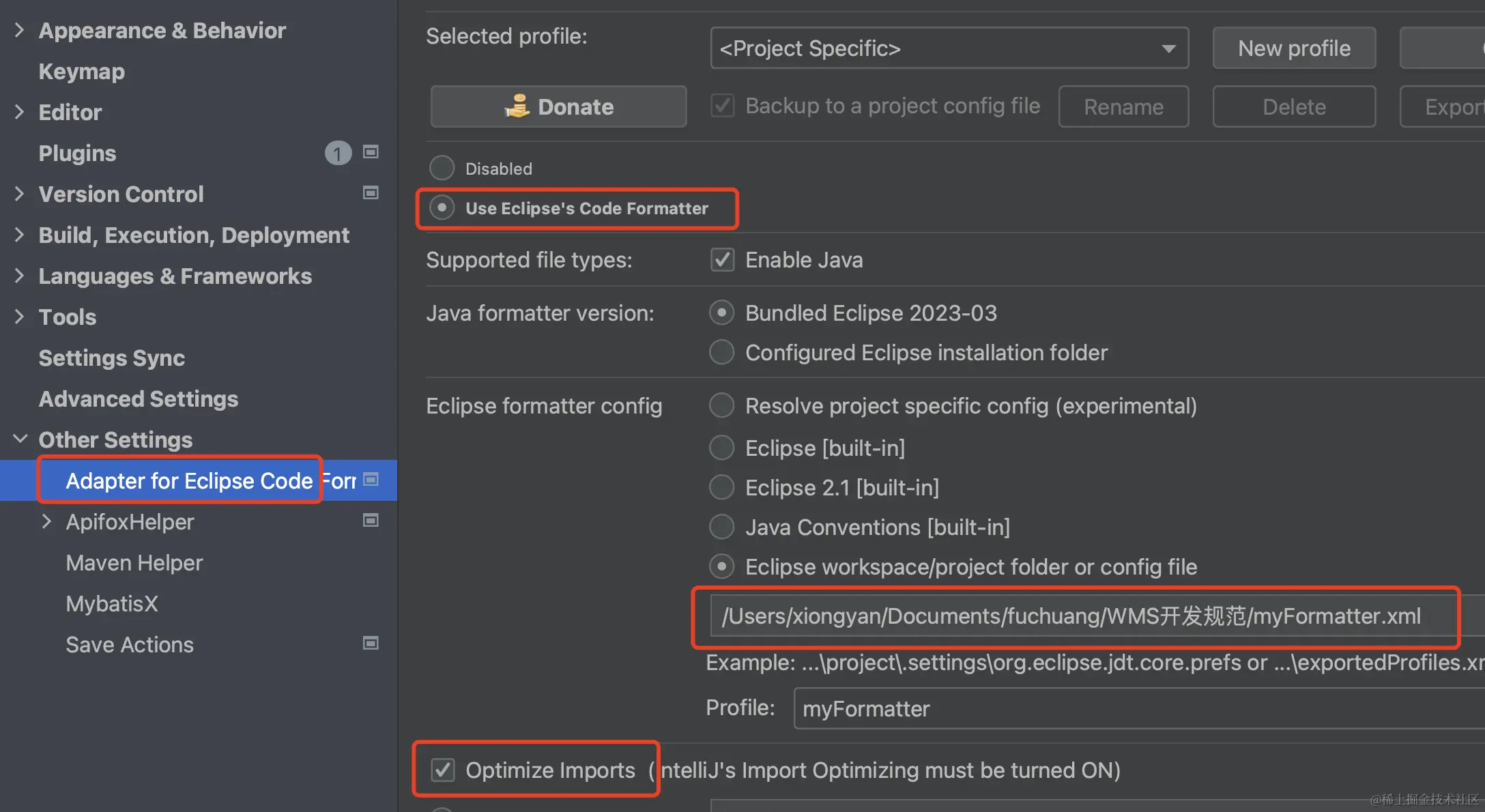Click project icon on Adapter for Eclipse row

(371, 480)
